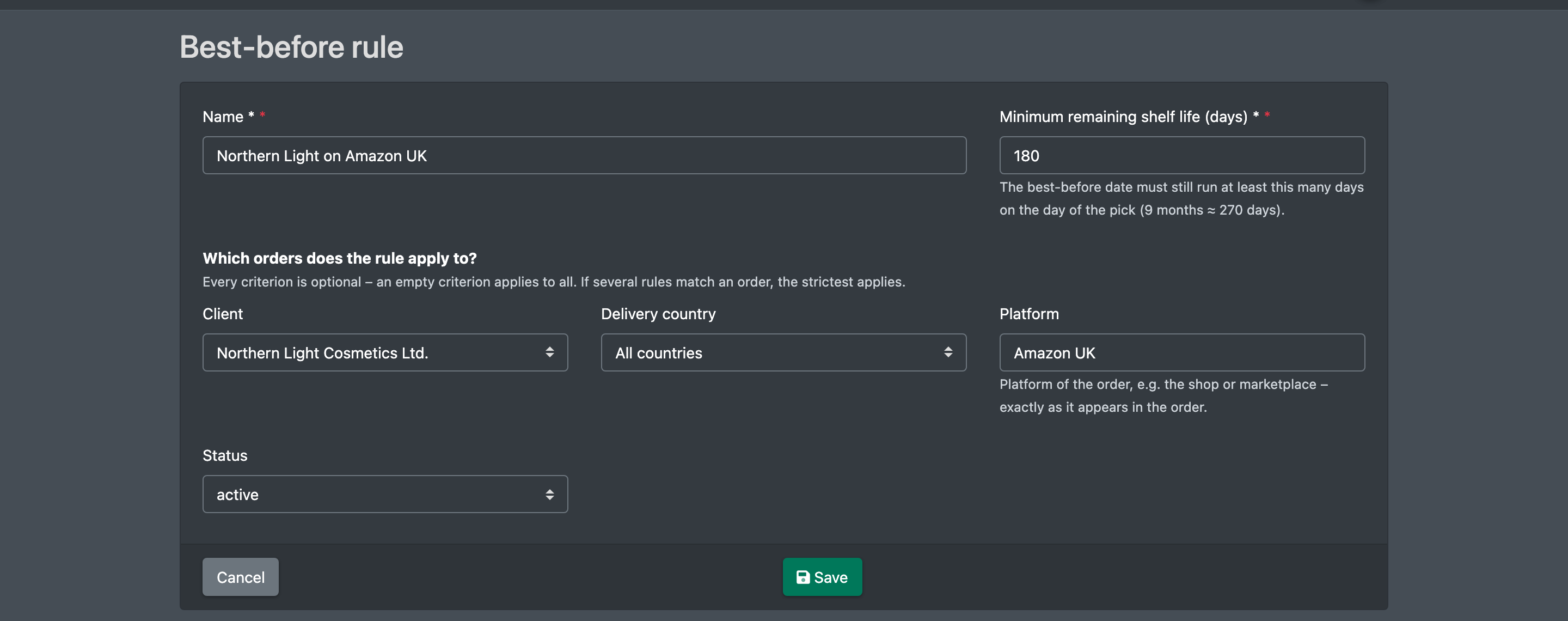This screenshot has width=1568, height=621.
Task: Open the Status dropdown
Action: click(x=385, y=495)
